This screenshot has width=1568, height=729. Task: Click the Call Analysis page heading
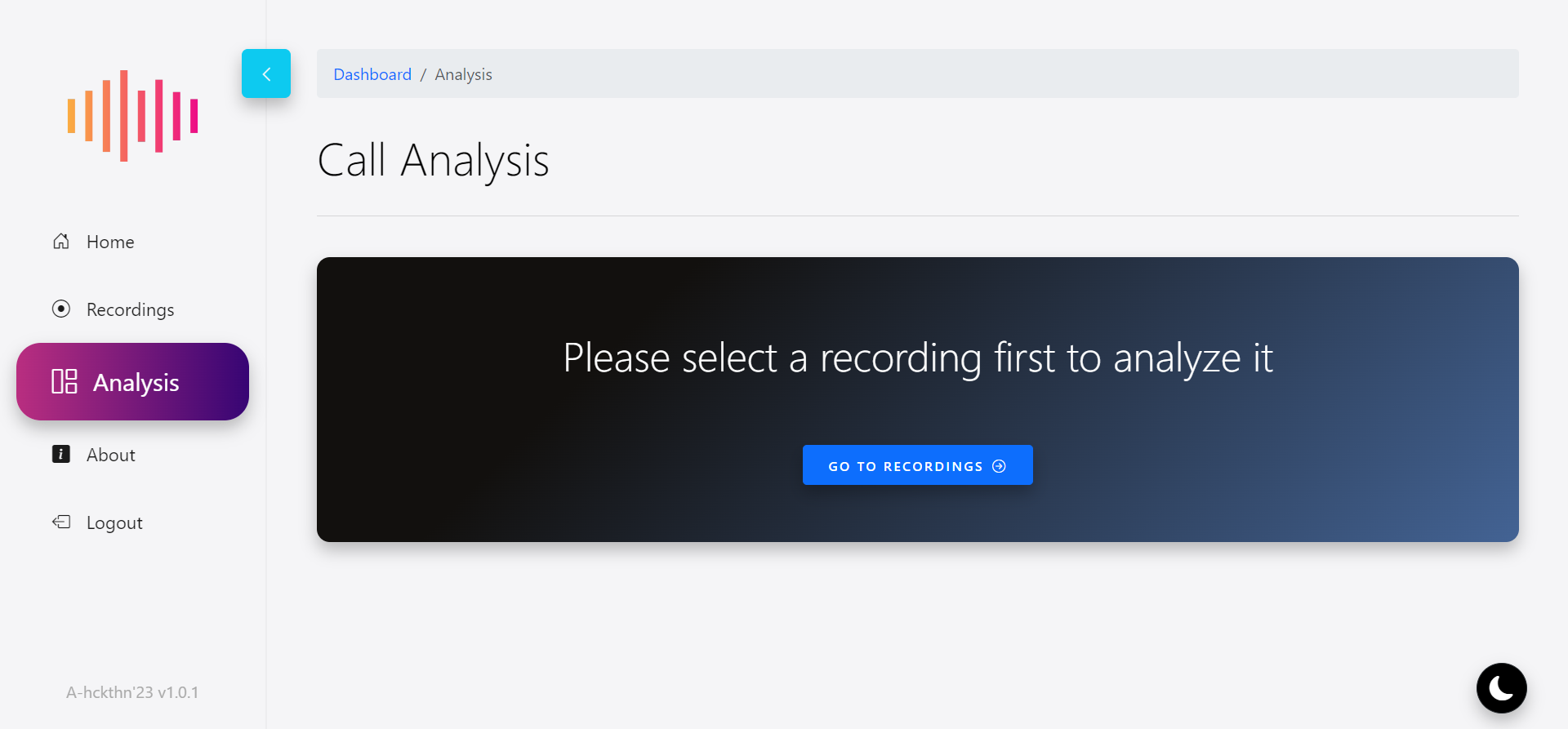[x=433, y=160]
